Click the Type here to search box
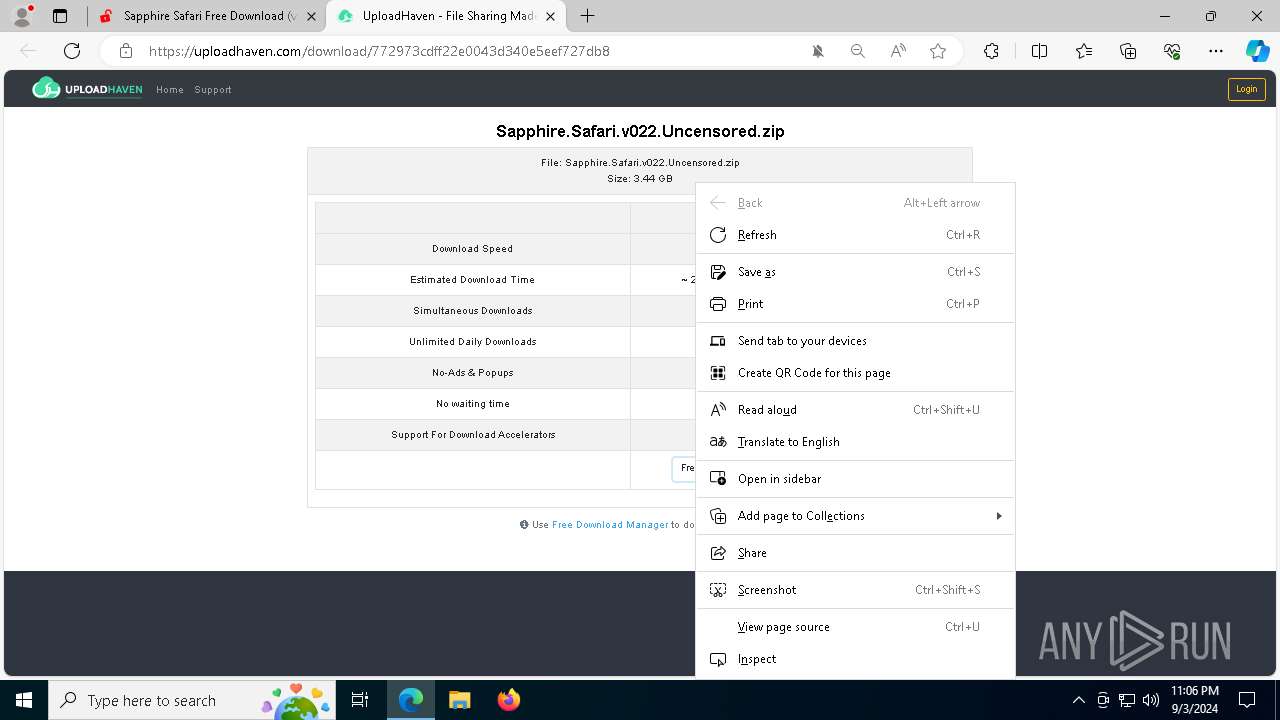This screenshot has height=720, width=1280. click(x=192, y=700)
